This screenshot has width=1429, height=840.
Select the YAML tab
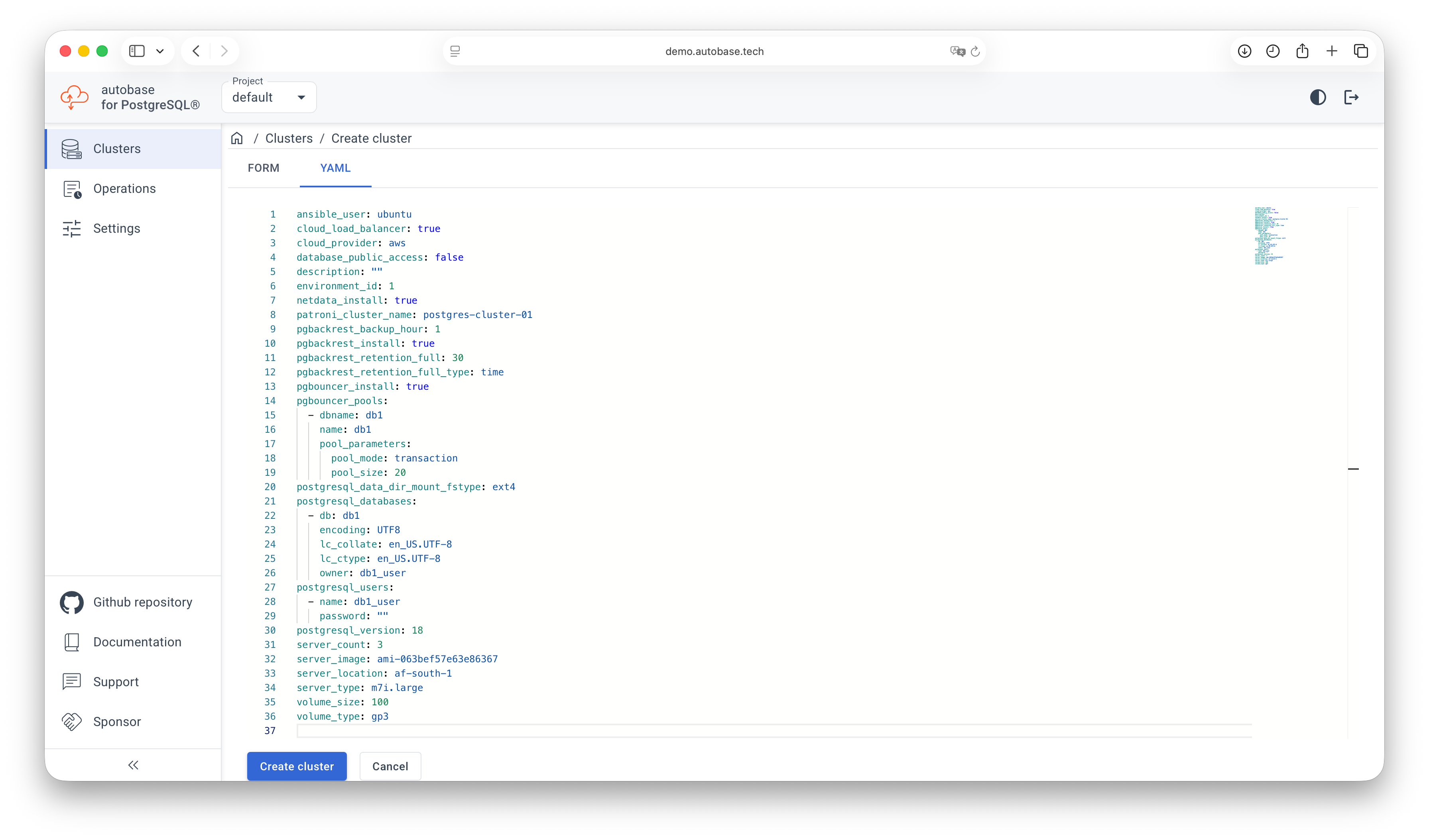335,168
